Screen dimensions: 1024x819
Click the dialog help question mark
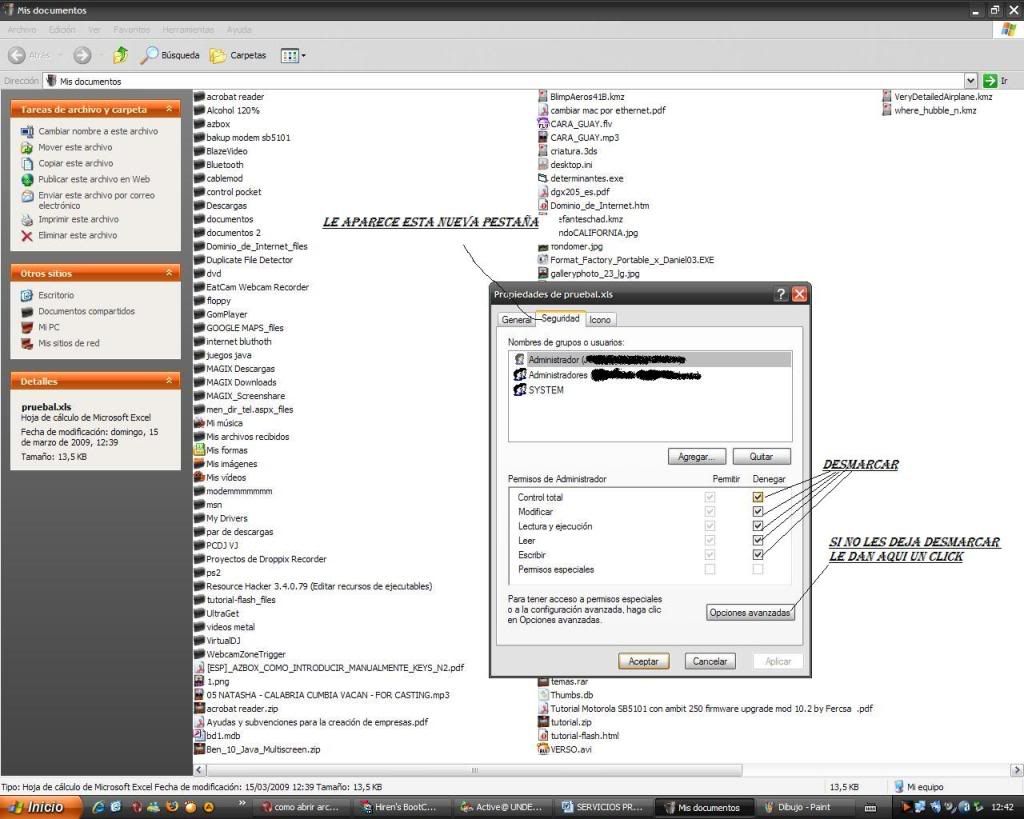(780, 295)
